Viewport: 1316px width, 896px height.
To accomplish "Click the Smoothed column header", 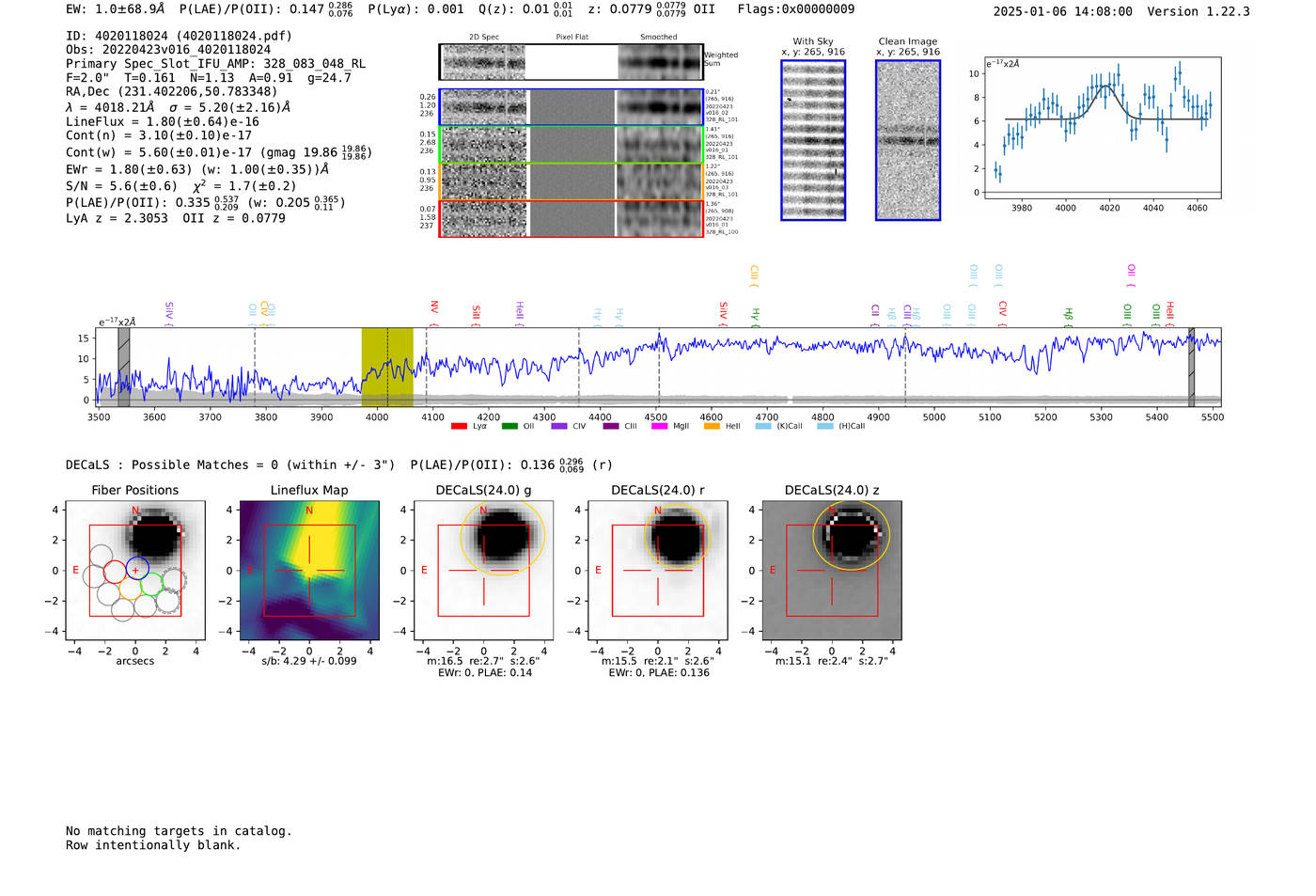I will pyautogui.click(x=659, y=38).
